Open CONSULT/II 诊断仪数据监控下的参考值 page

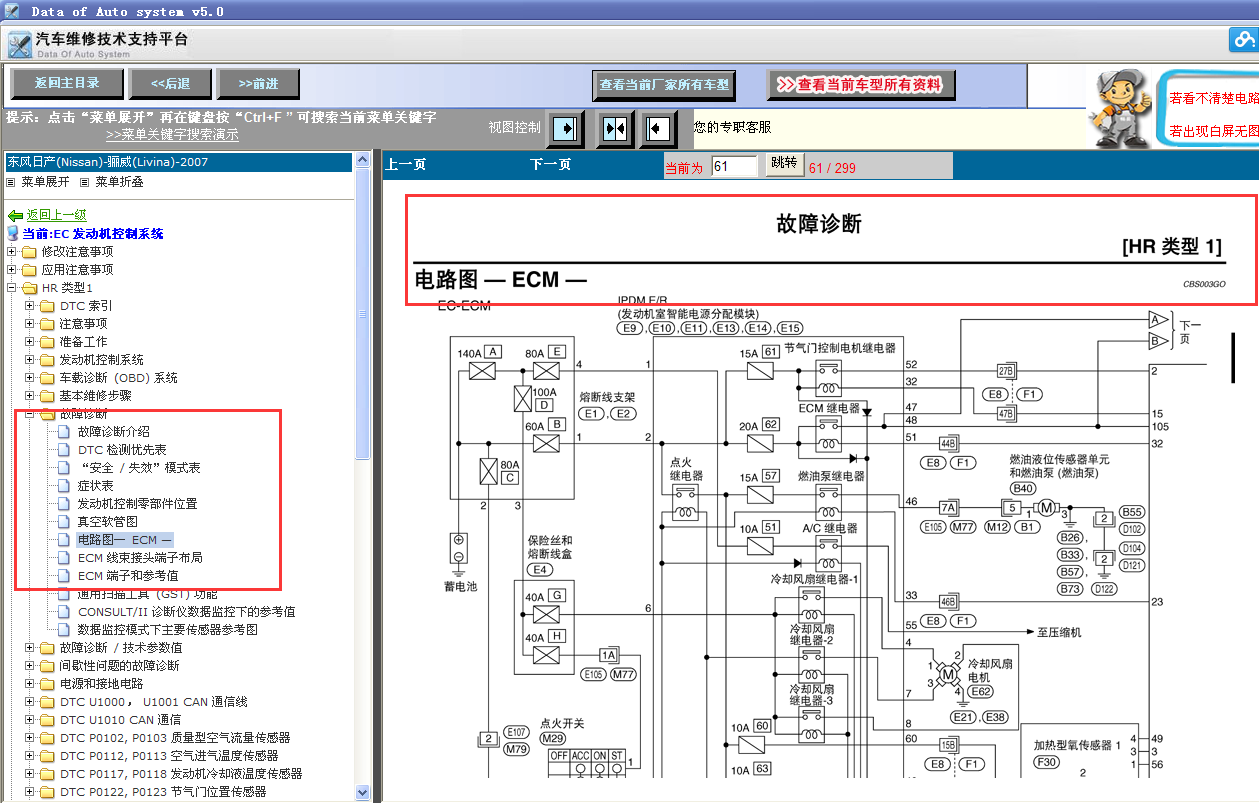pos(186,612)
